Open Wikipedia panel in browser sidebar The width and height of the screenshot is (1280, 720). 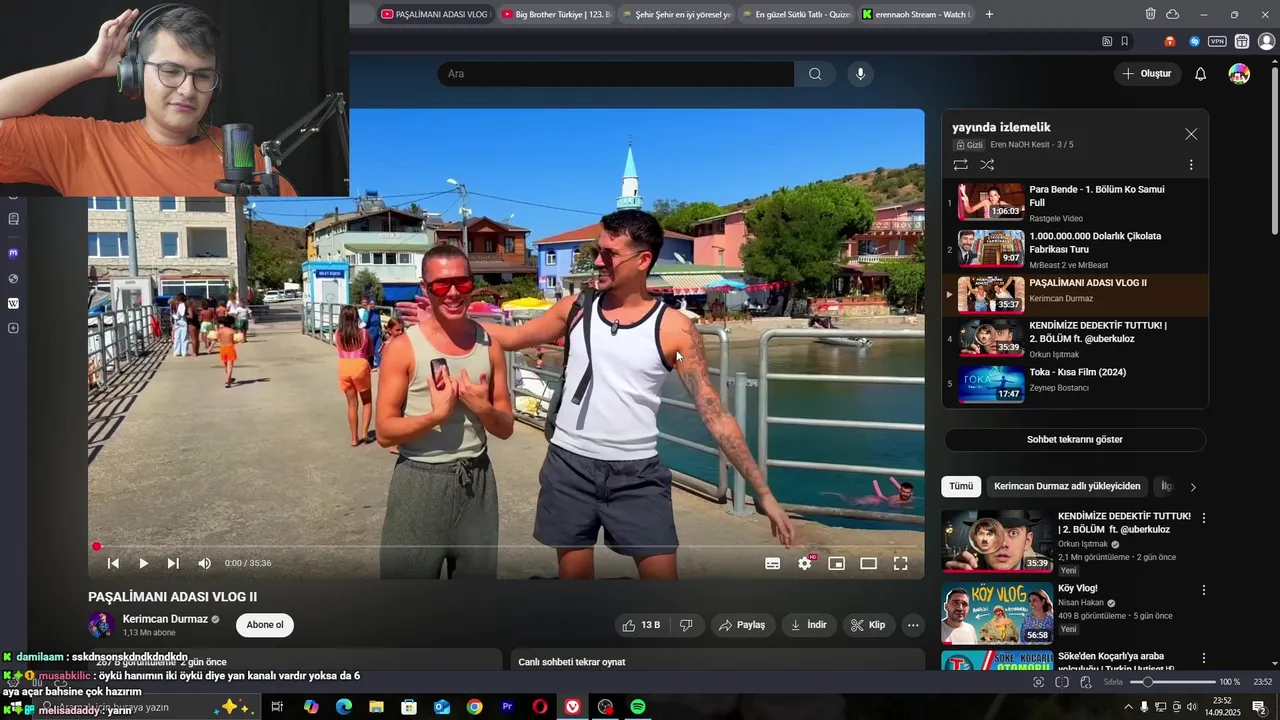13,303
